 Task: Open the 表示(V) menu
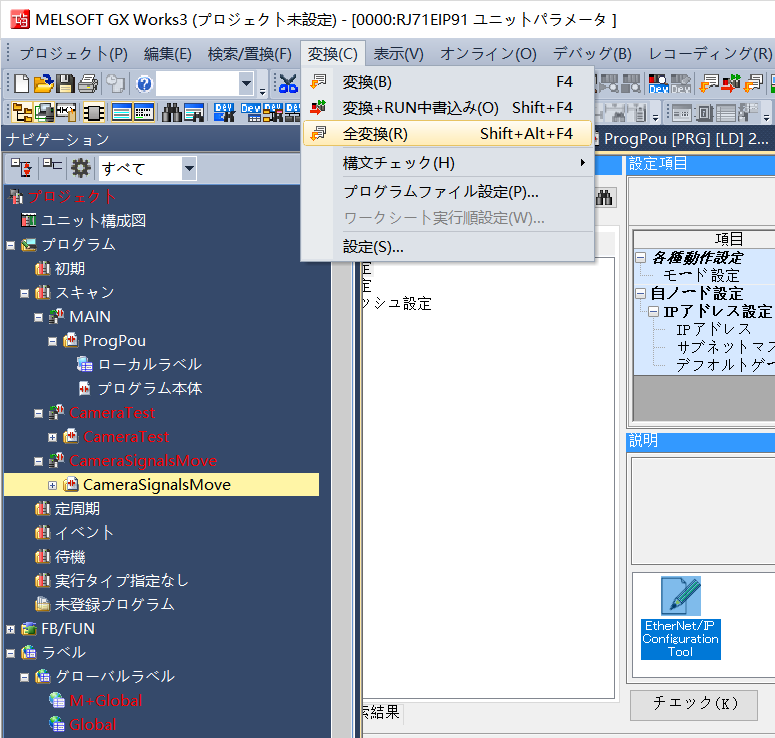pos(398,53)
